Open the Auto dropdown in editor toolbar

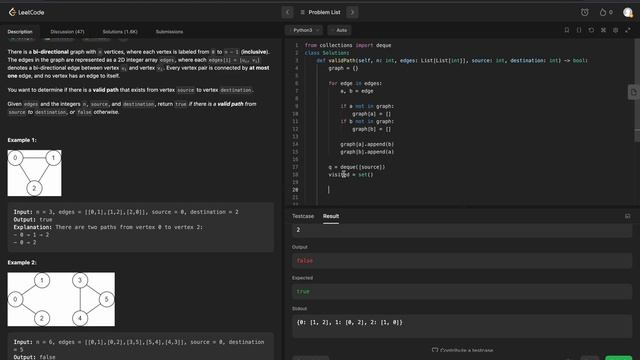340,30
